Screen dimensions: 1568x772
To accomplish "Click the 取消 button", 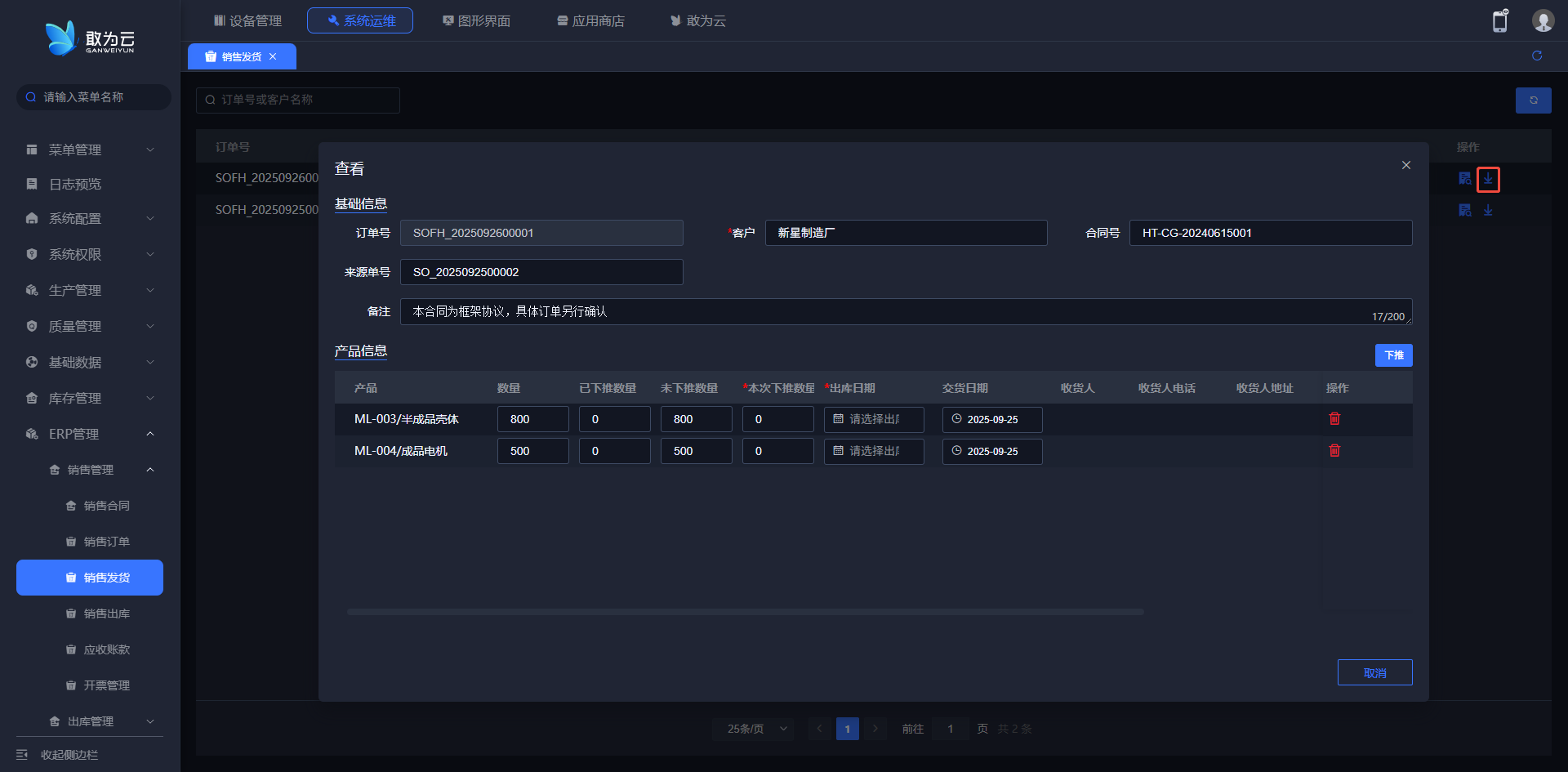I will 1374,672.
